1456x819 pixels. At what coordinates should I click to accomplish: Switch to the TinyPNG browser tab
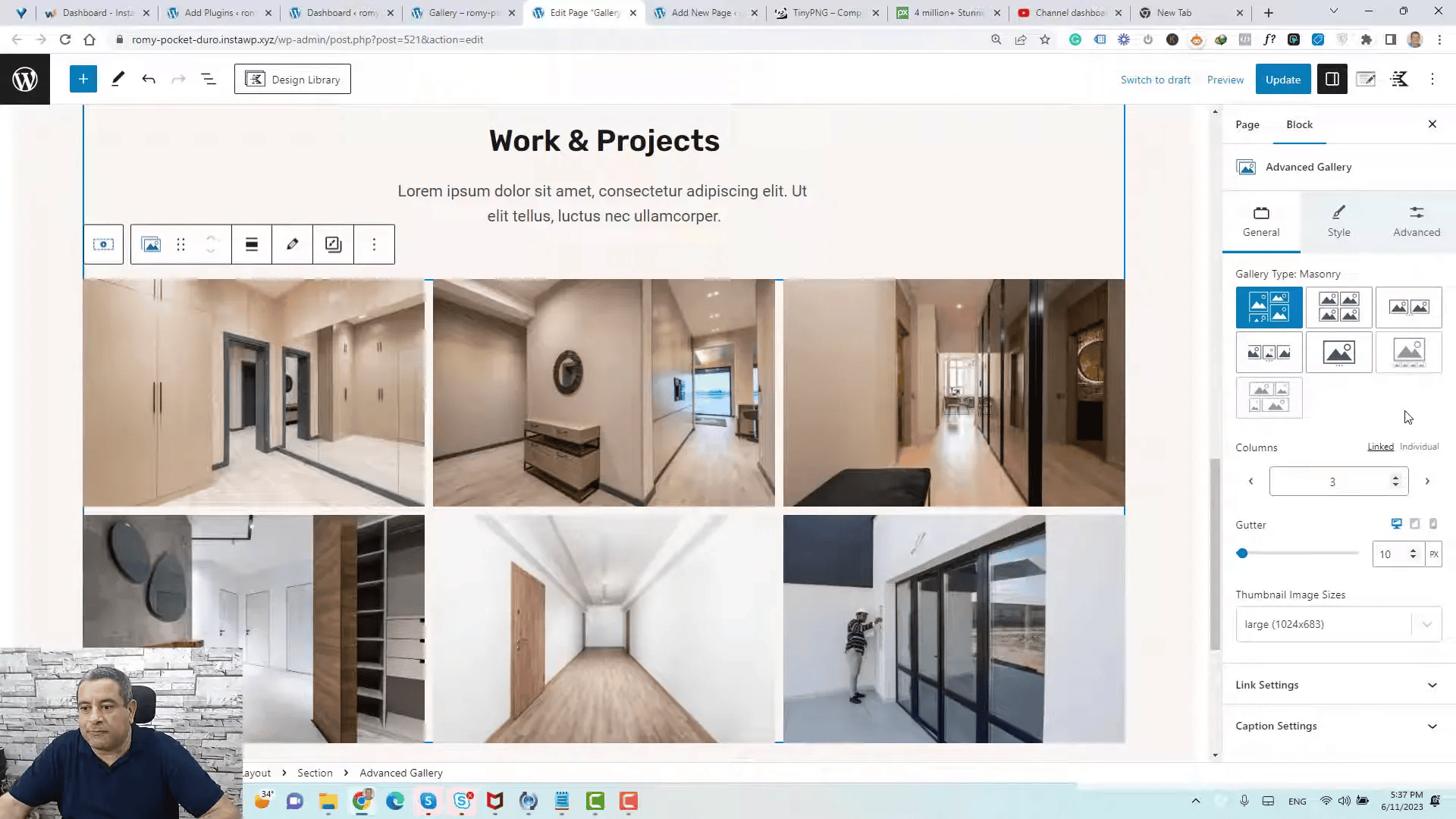[x=827, y=13]
